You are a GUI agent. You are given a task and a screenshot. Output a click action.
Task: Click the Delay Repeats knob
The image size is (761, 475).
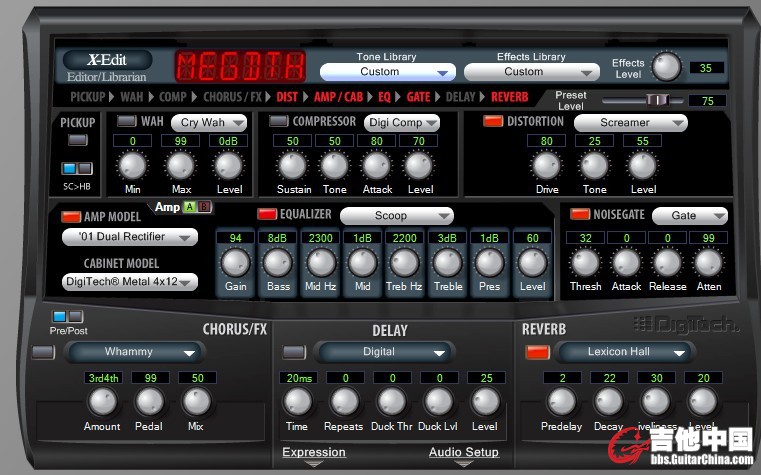tap(345, 402)
